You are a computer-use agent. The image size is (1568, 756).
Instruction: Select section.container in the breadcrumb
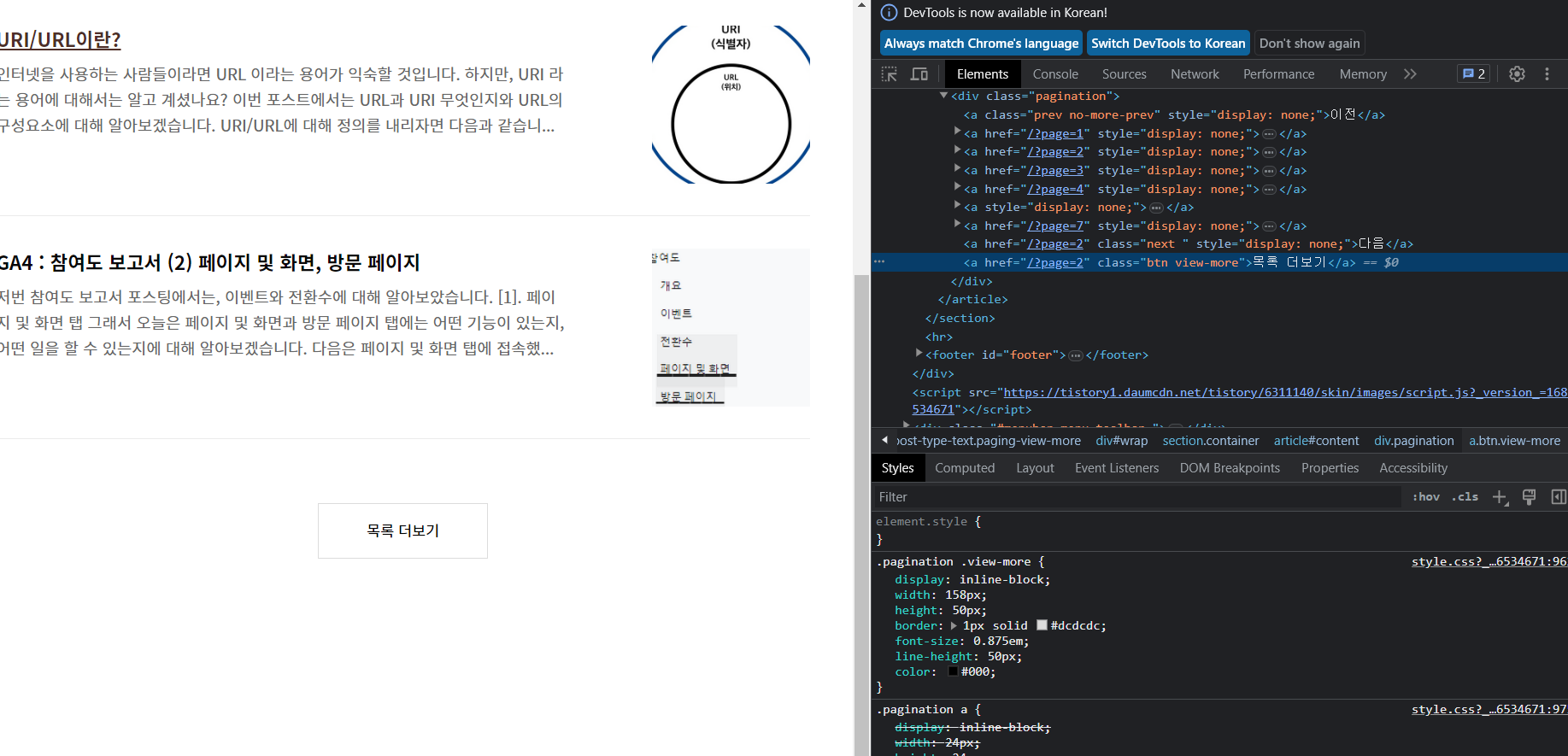(x=1211, y=441)
